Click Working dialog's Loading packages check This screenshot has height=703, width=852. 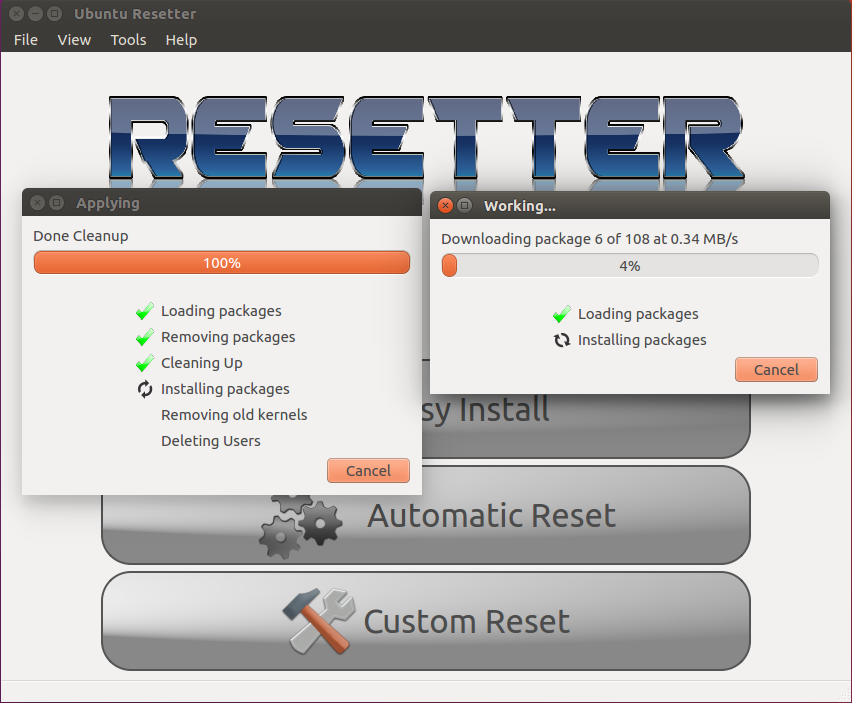click(x=562, y=314)
